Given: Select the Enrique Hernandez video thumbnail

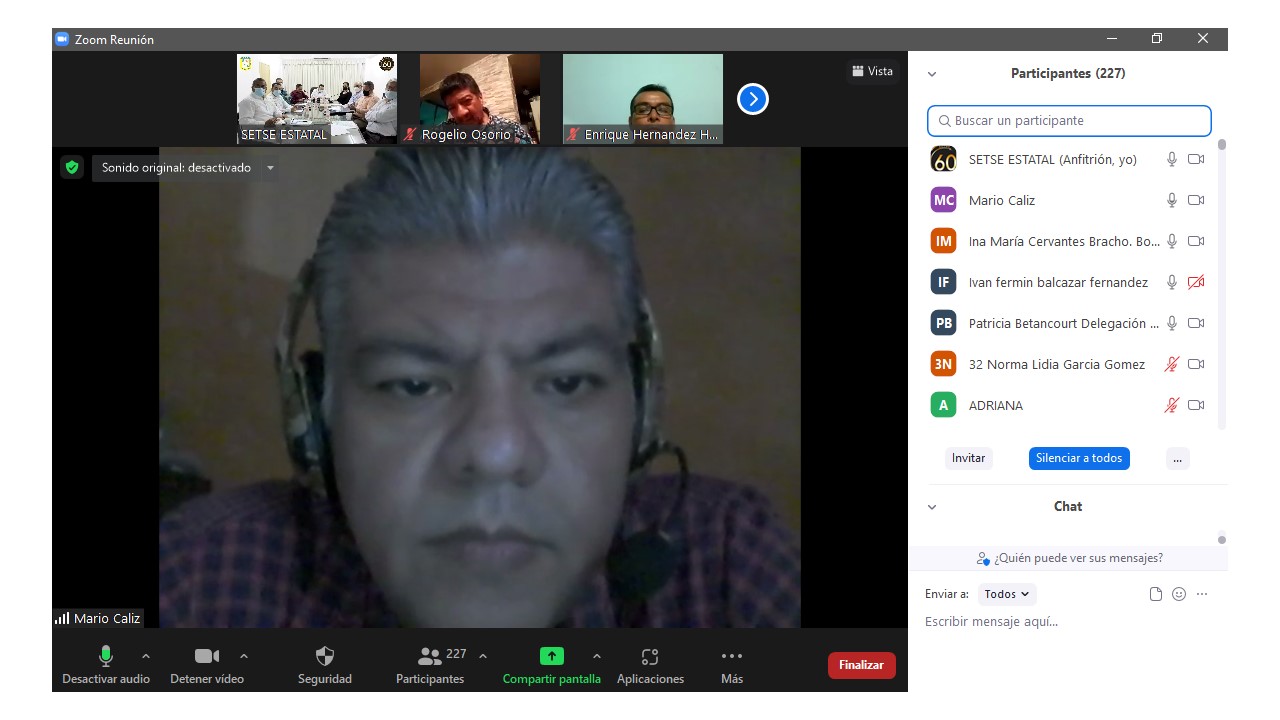Looking at the screenshot, I should coord(643,99).
